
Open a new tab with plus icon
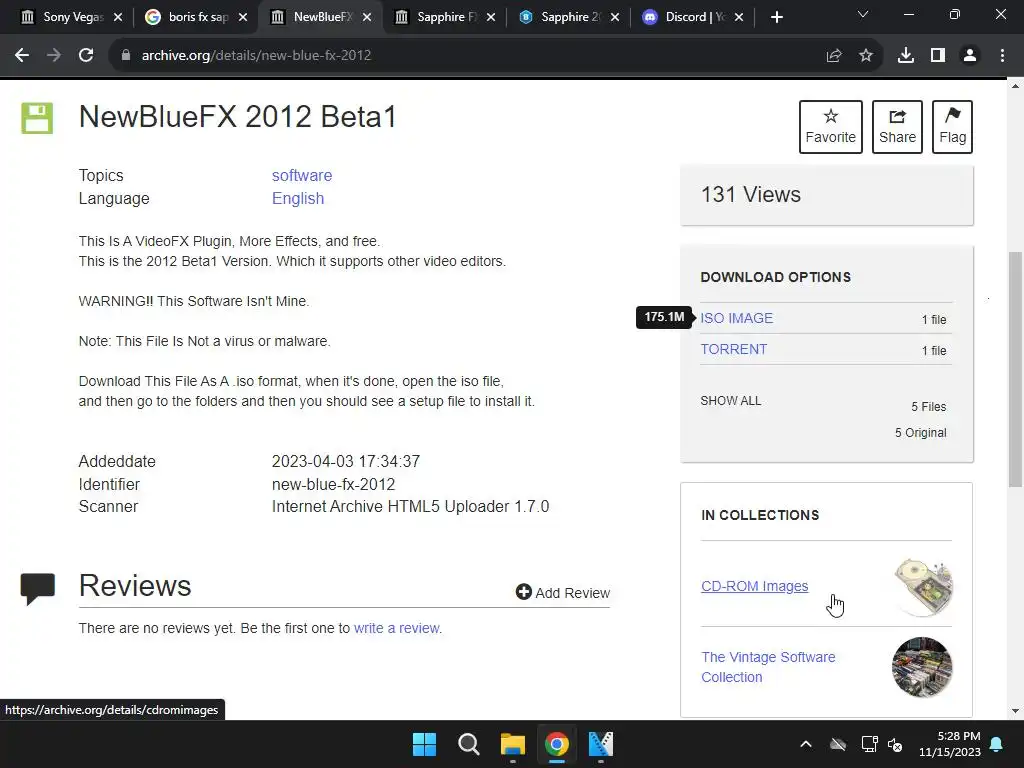776,17
